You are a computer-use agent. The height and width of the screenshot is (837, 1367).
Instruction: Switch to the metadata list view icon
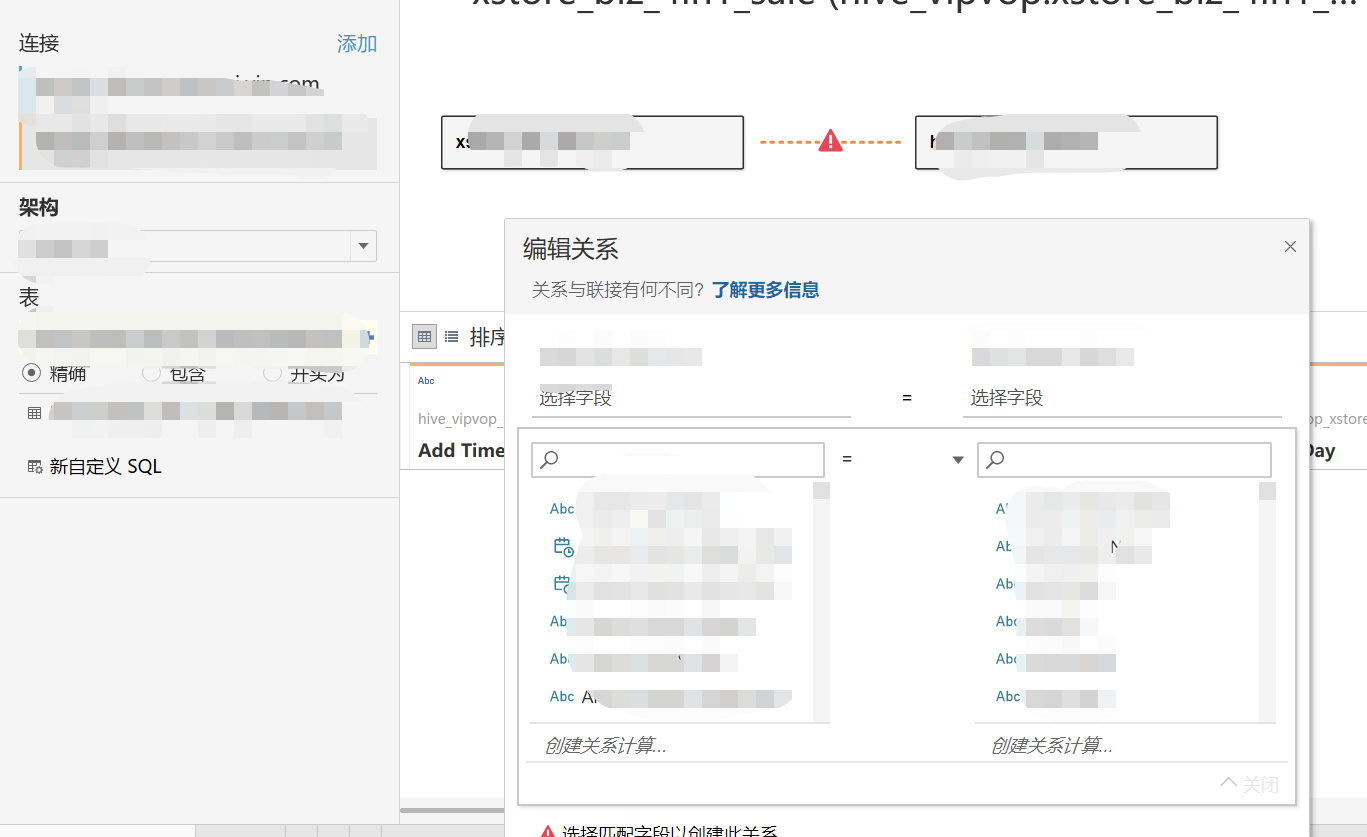451,337
